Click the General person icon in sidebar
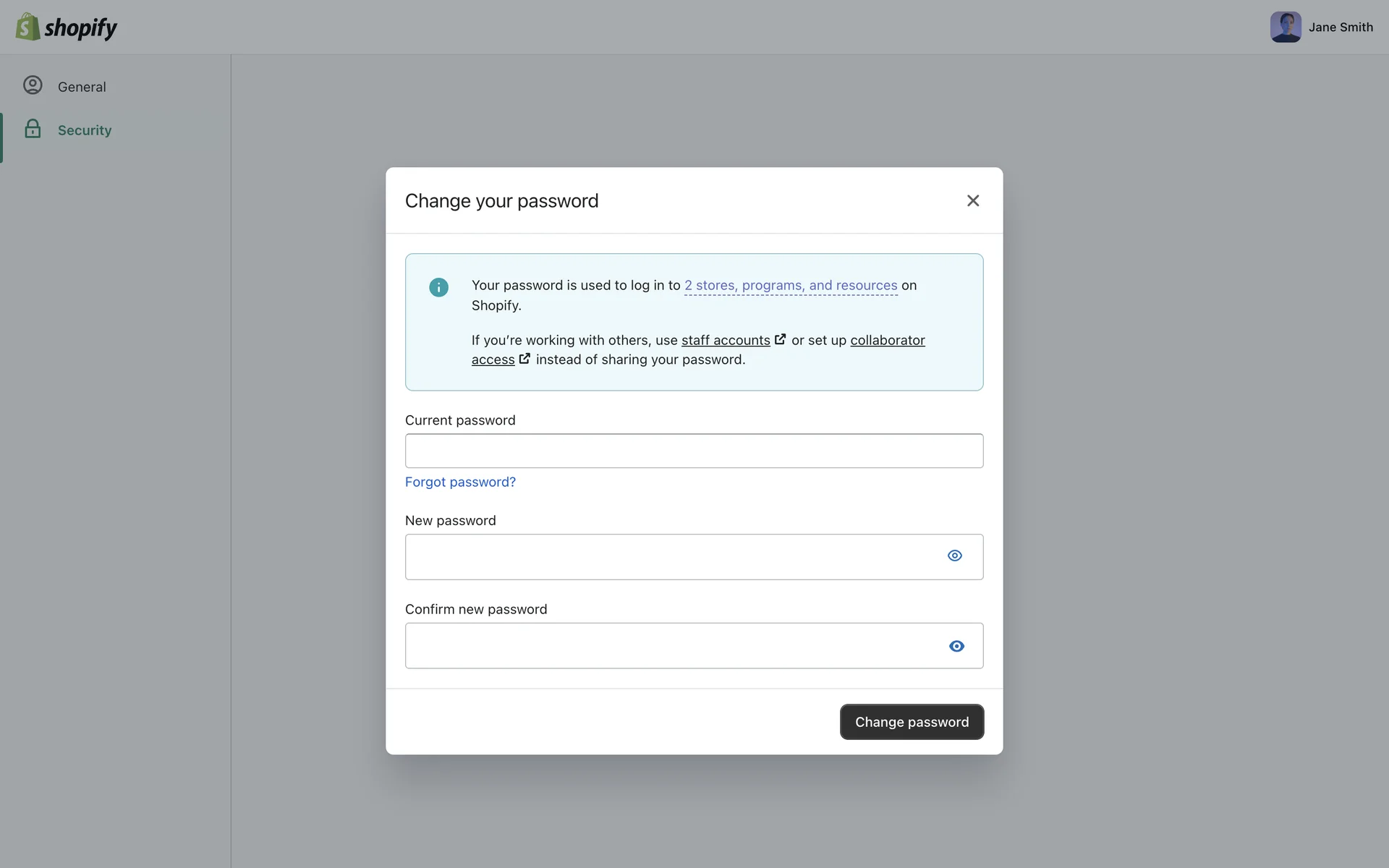 (x=33, y=85)
